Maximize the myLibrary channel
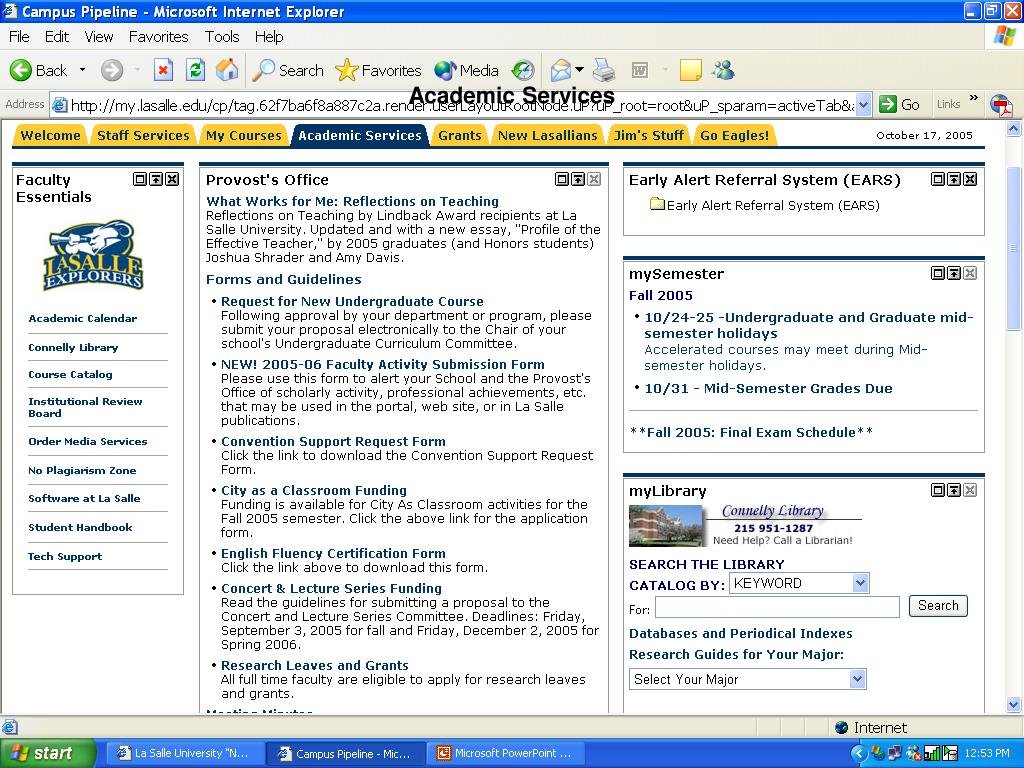The image size is (1024, 768). [938, 490]
